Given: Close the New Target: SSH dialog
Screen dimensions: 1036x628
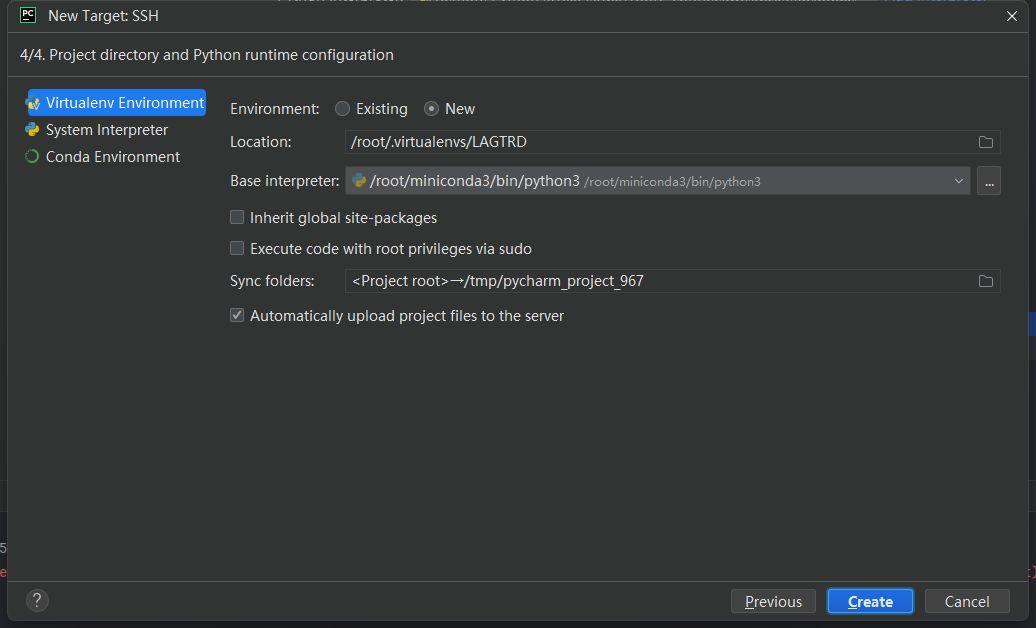Looking at the screenshot, I should click(1012, 16).
